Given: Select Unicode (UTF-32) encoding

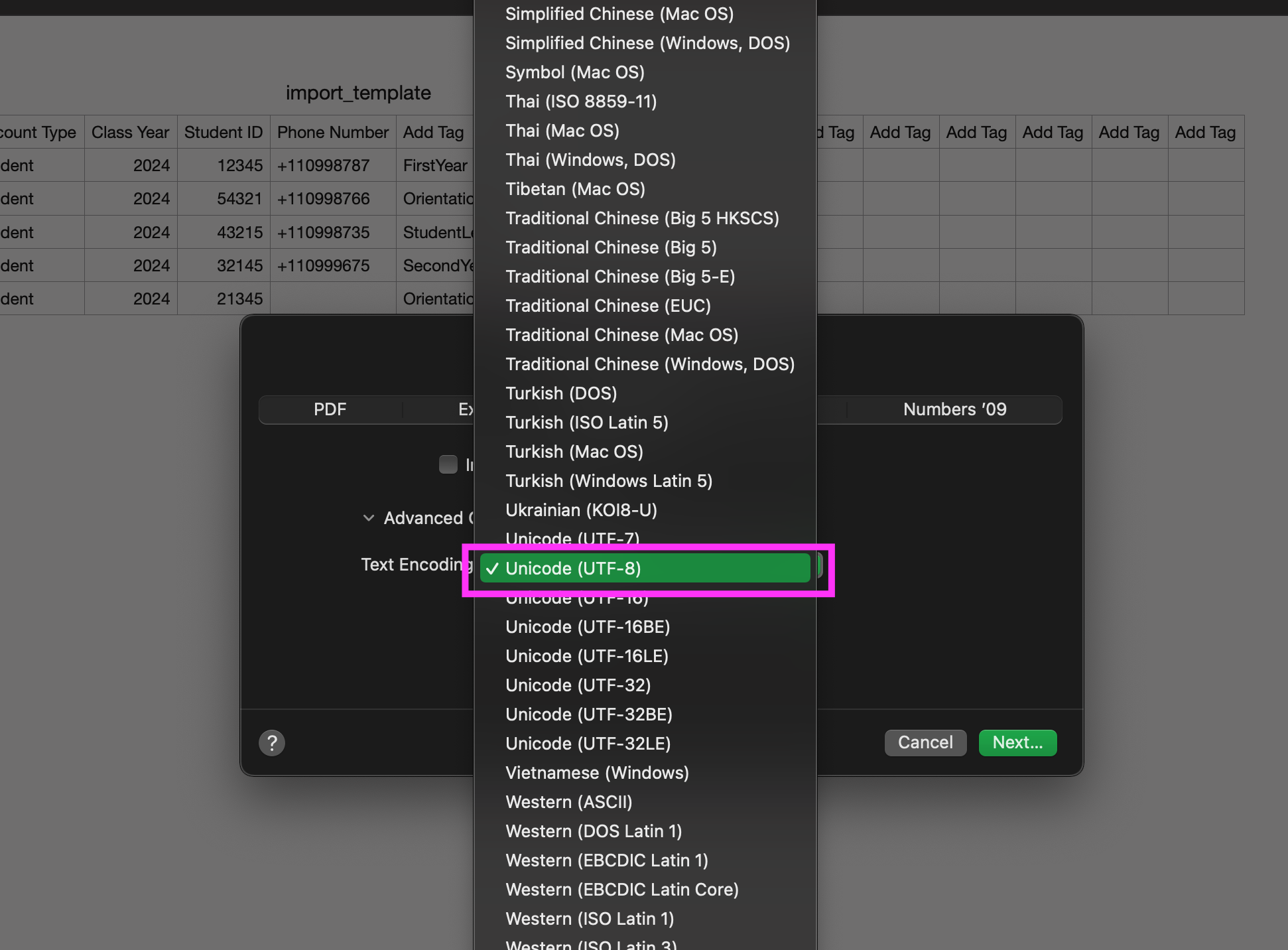Looking at the screenshot, I should (578, 685).
